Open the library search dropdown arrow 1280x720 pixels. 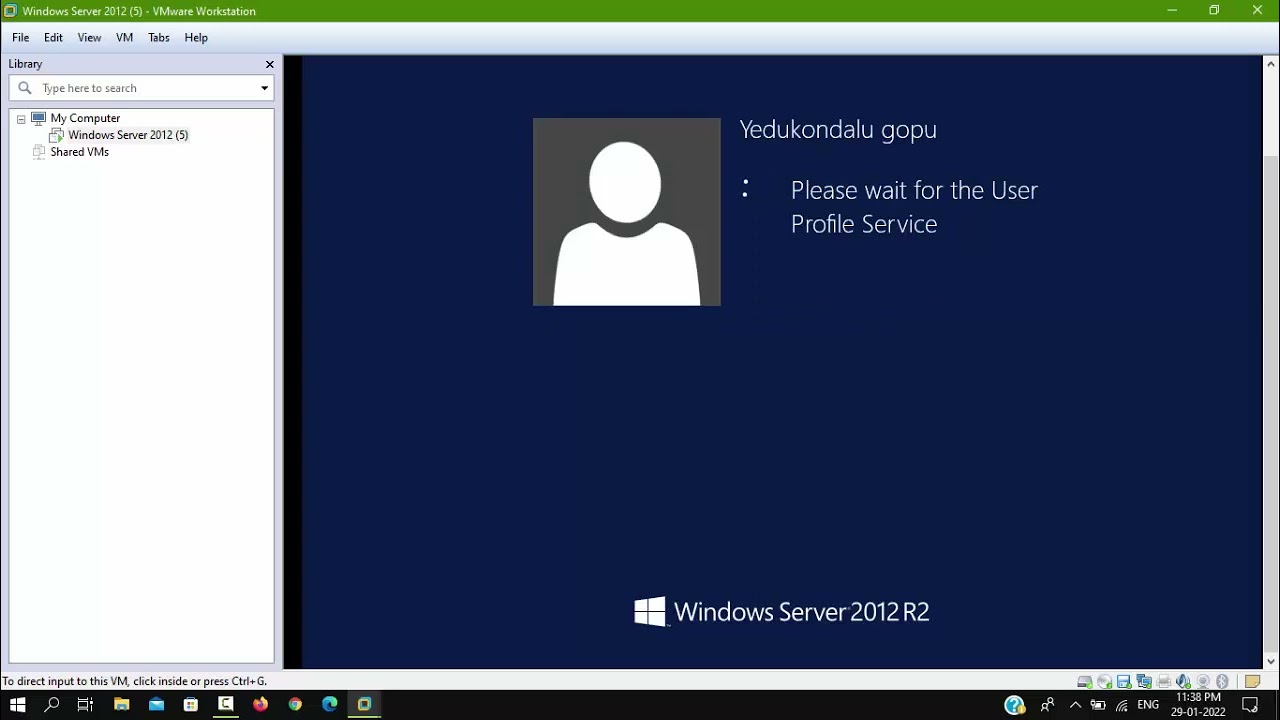(x=264, y=88)
